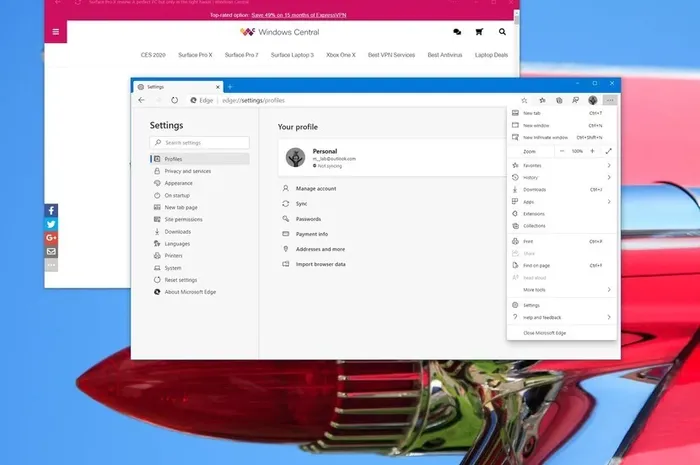Choose Extensions in Edge menu
This screenshot has height=465, width=700.
pyautogui.click(x=562, y=214)
